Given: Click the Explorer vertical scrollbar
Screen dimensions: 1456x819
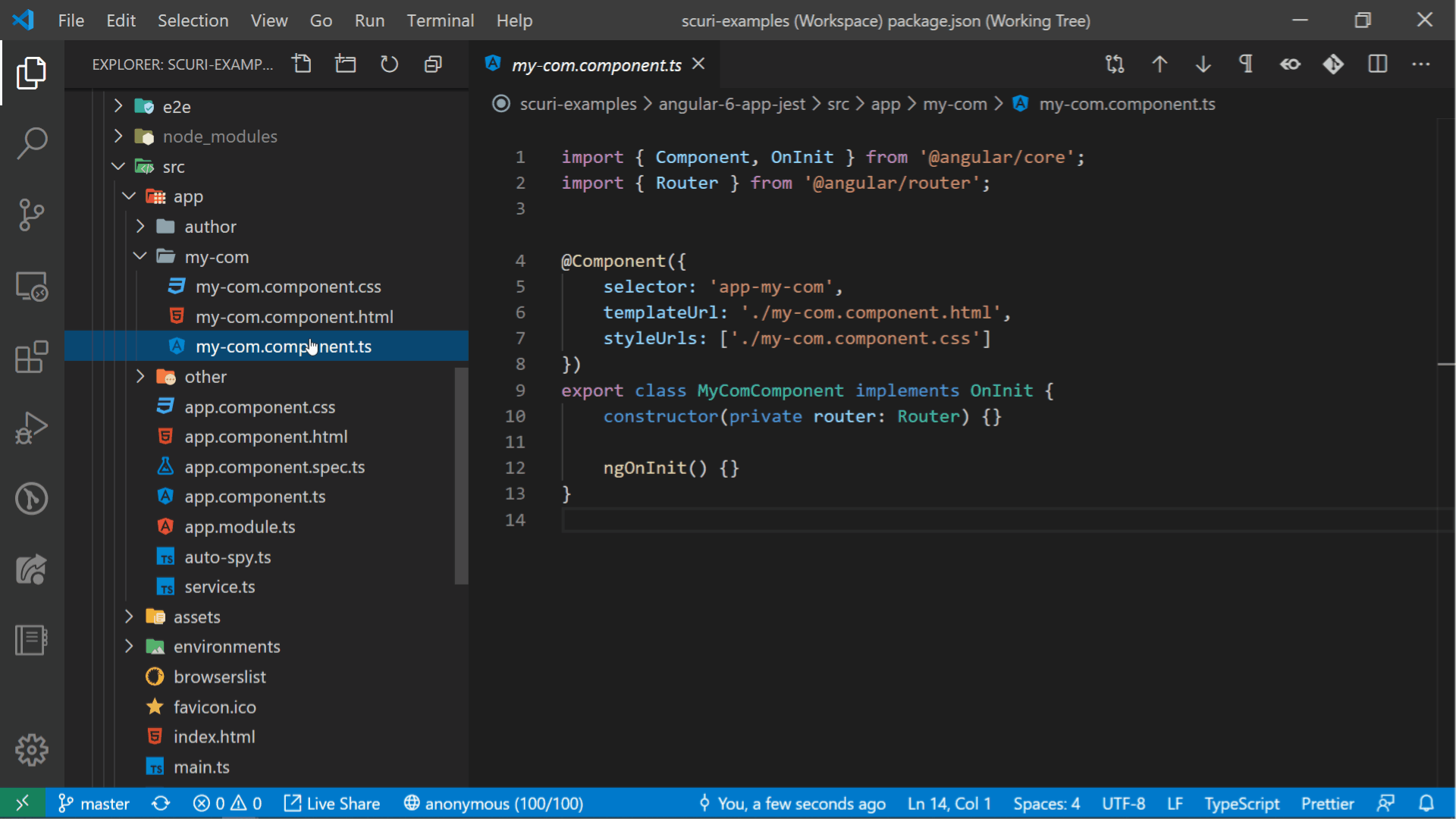Looking at the screenshot, I should tap(461, 475).
